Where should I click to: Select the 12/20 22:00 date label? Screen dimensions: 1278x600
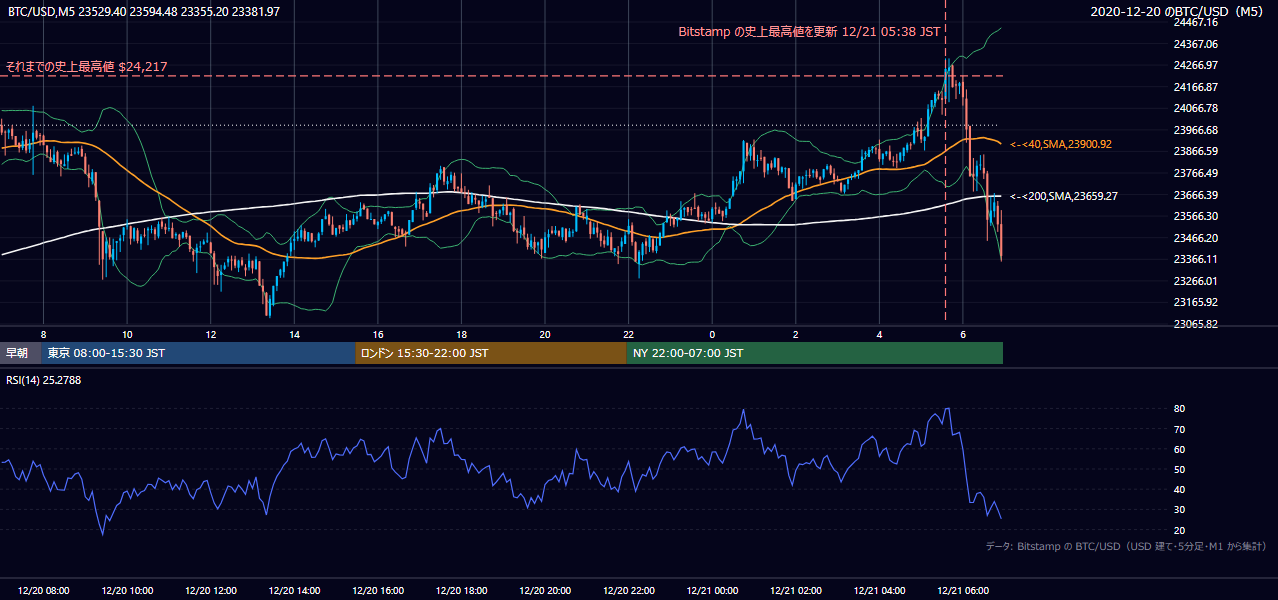point(628,591)
